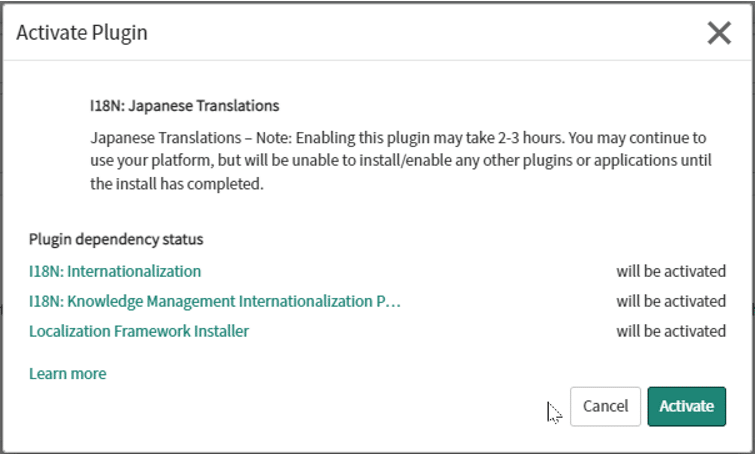Open the Knowledge Management Internationalization plugin link
This screenshot has width=755, height=454.
pyautogui.click(x=214, y=301)
